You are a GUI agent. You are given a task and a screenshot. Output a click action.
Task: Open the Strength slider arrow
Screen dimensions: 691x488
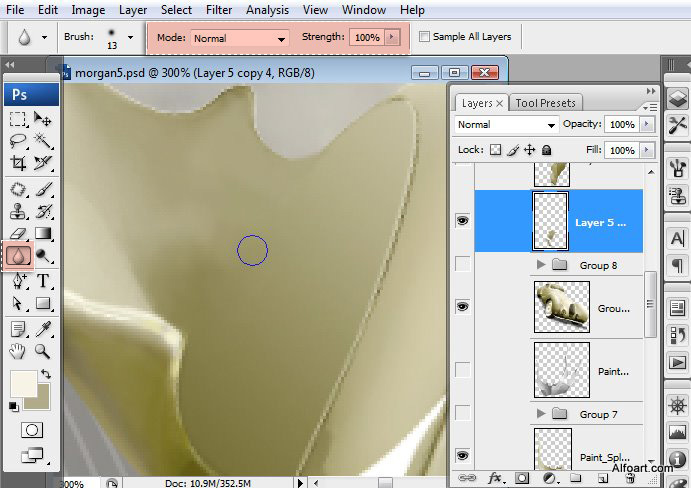(x=392, y=37)
